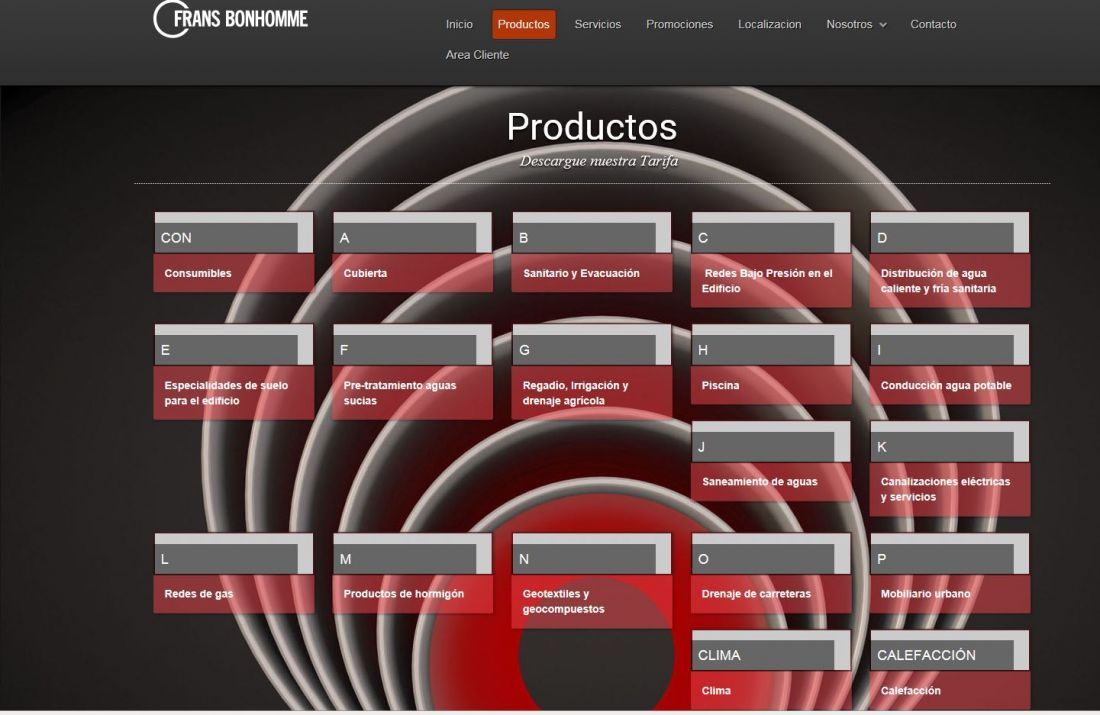The image size is (1100, 715).
Task: Open the Mobiliario urbano category
Action: pyautogui.click(x=950, y=594)
